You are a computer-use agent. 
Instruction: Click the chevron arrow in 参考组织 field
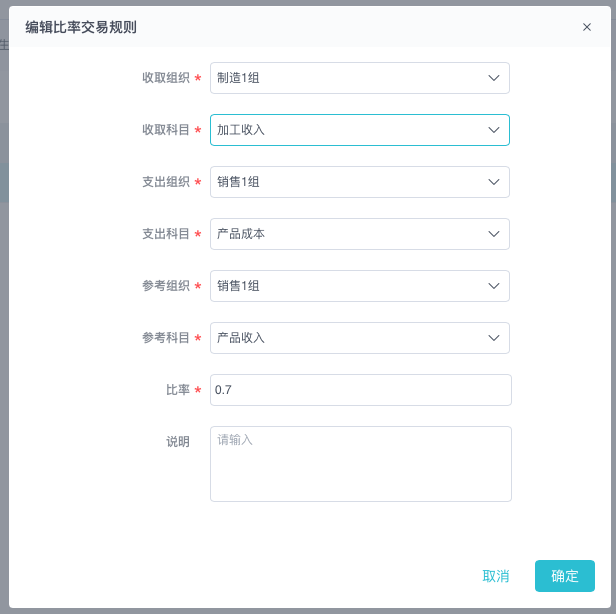point(493,286)
